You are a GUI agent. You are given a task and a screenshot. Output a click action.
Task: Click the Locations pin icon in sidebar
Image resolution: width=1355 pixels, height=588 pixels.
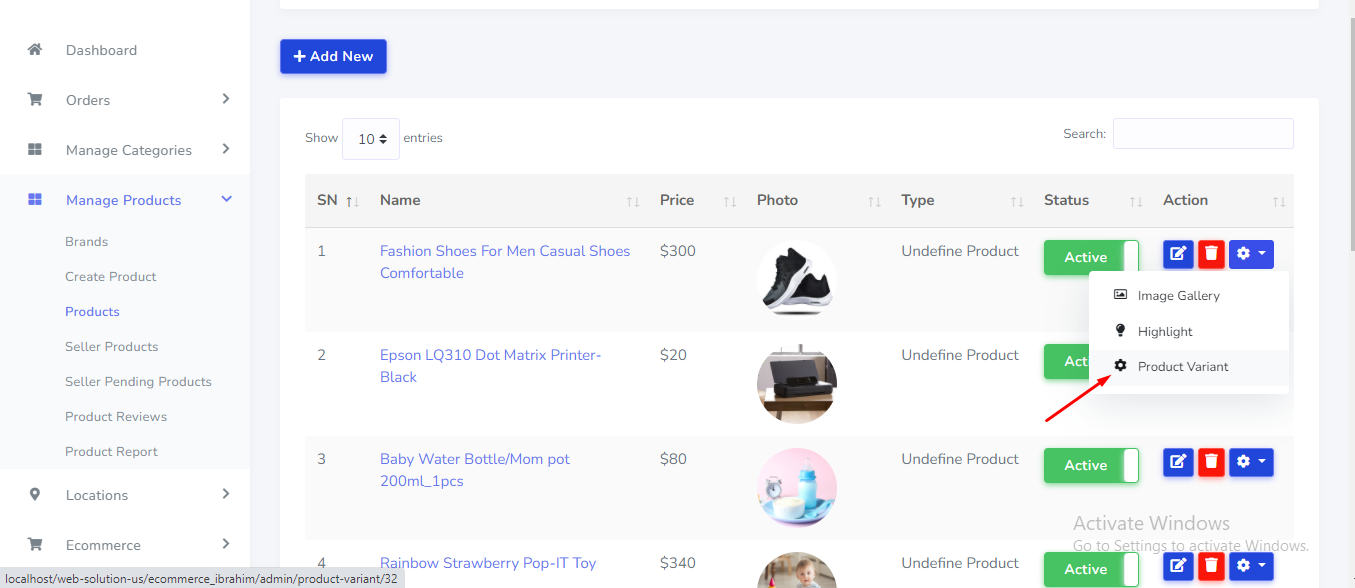point(35,495)
